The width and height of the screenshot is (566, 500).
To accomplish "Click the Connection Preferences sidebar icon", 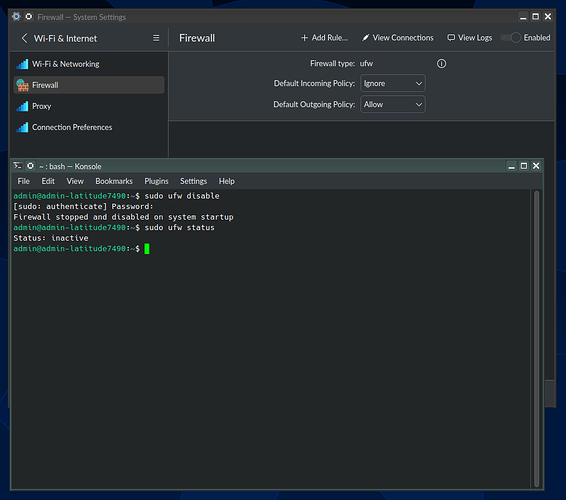I will click(22, 127).
